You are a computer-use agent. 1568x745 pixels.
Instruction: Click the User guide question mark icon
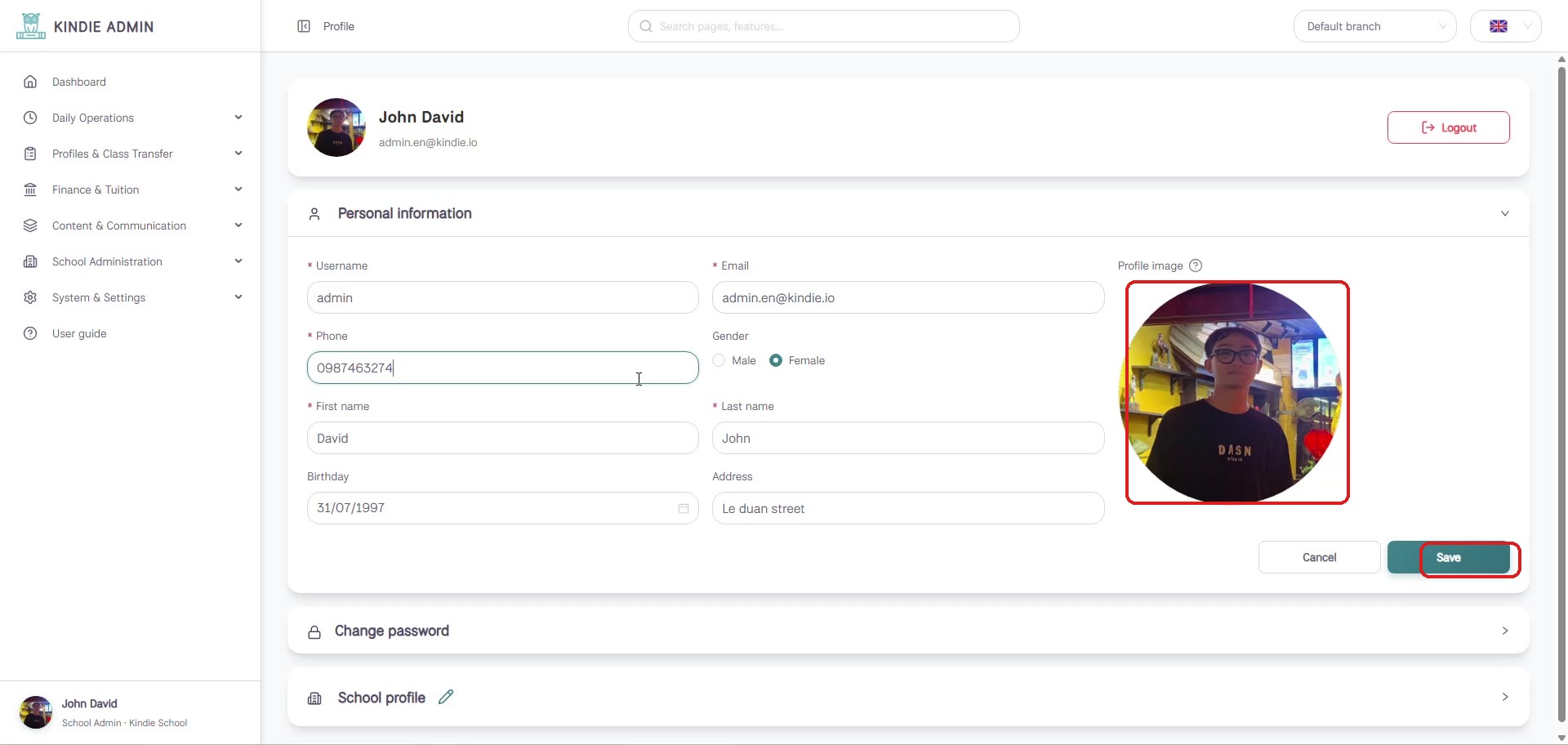(x=30, y=333)
